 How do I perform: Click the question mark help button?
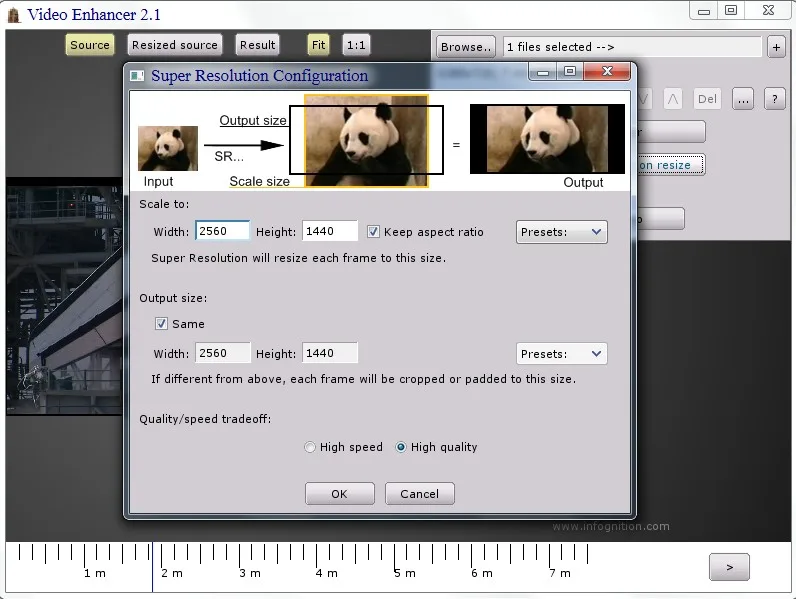pyautogui.click(x=774, y=99)
